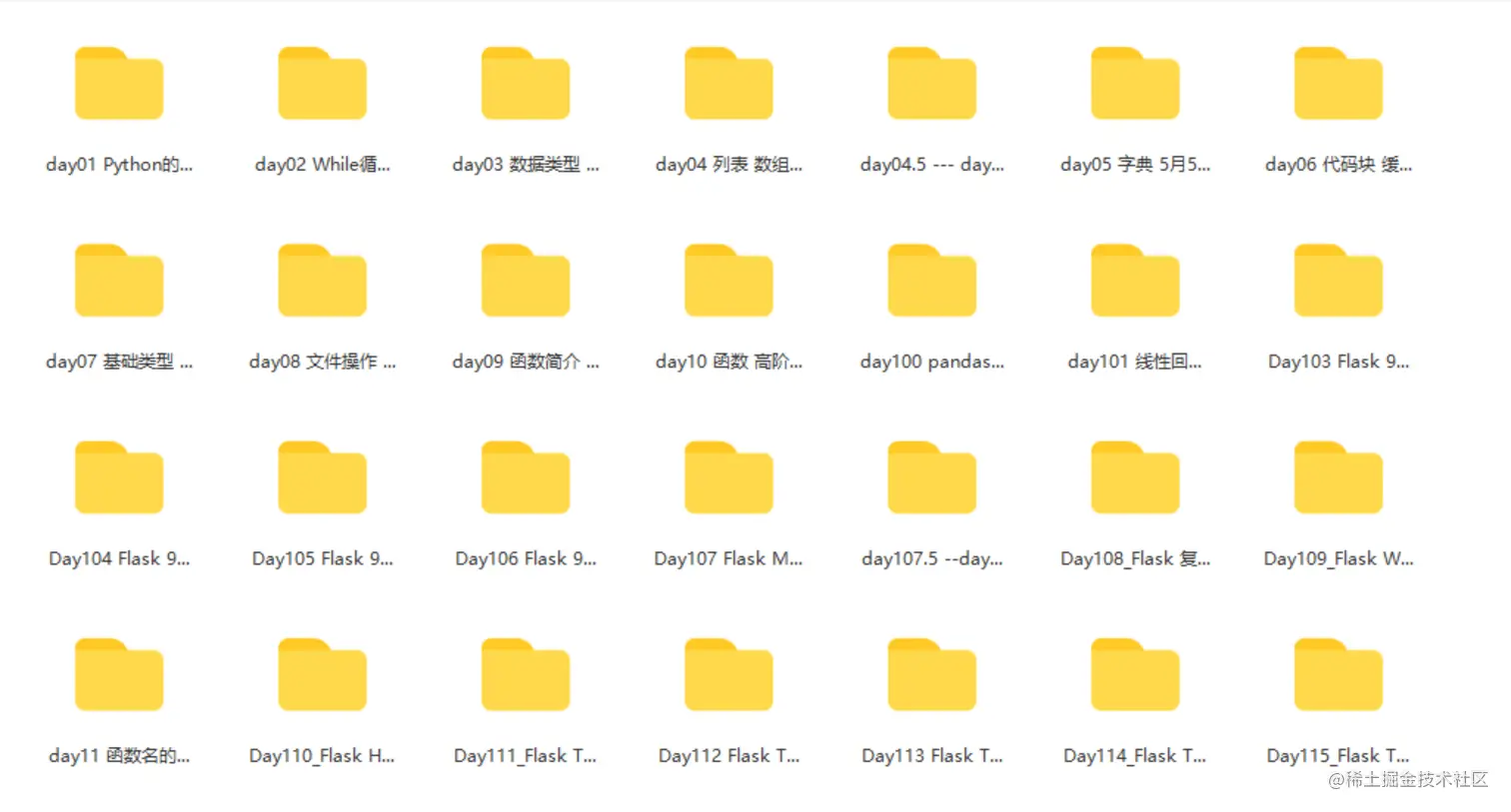Click the label 'day07 基础类型 ...'
The height and width of the screenshot is (812, 1511).
click(119, 362)
